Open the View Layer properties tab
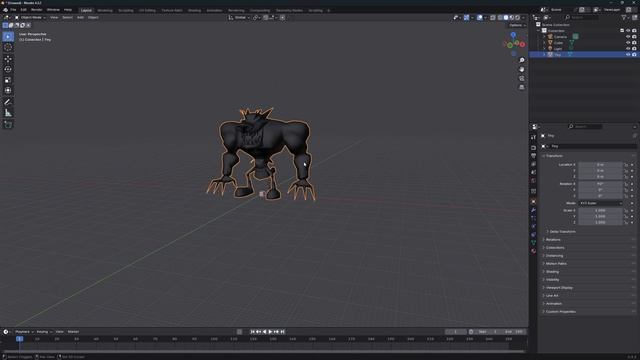The width and height of the screenshot is (640, 360). click(x=533, y=164)
